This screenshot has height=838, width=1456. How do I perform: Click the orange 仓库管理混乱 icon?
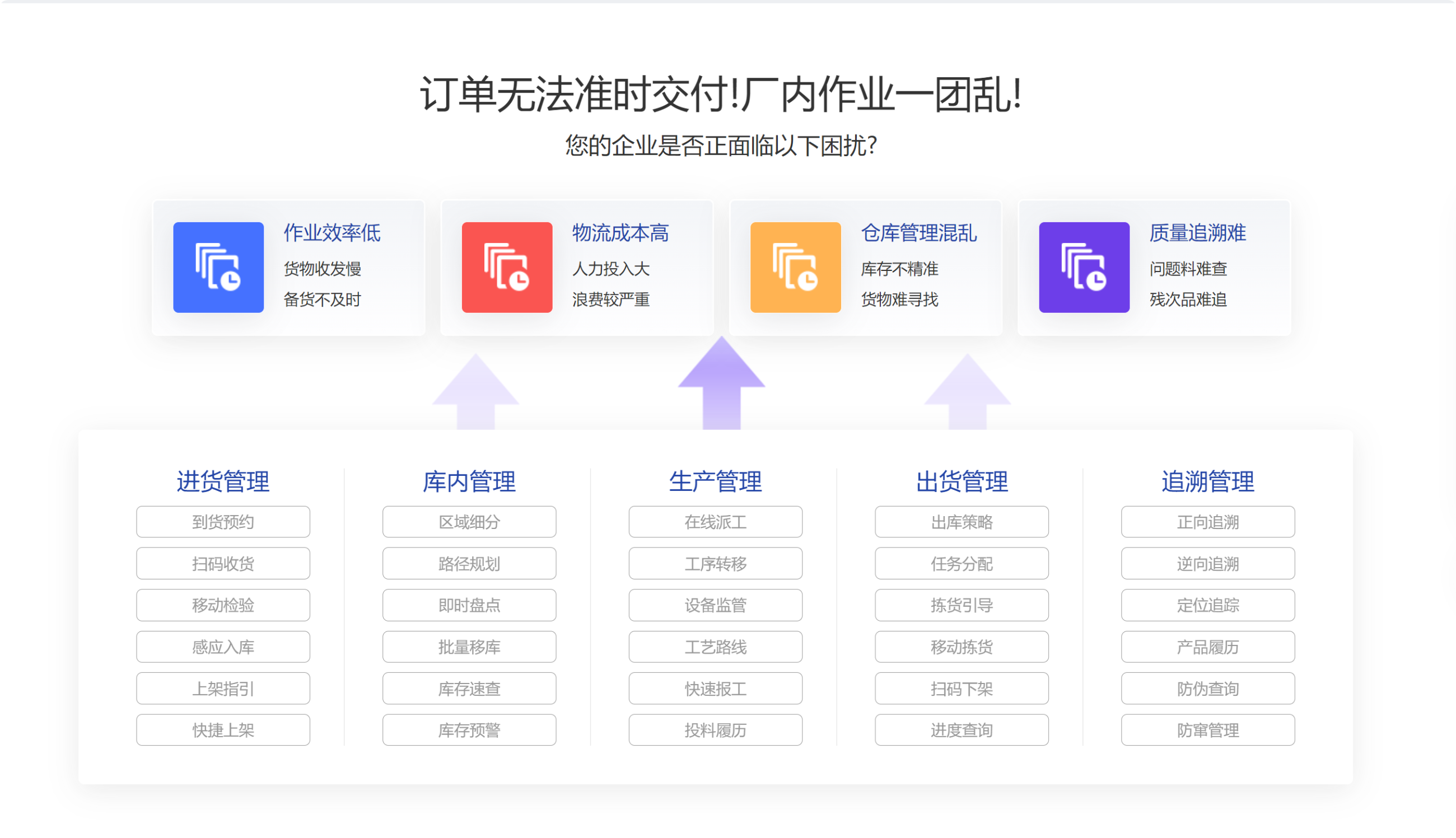pyautogui.click(x=795, y=267)
